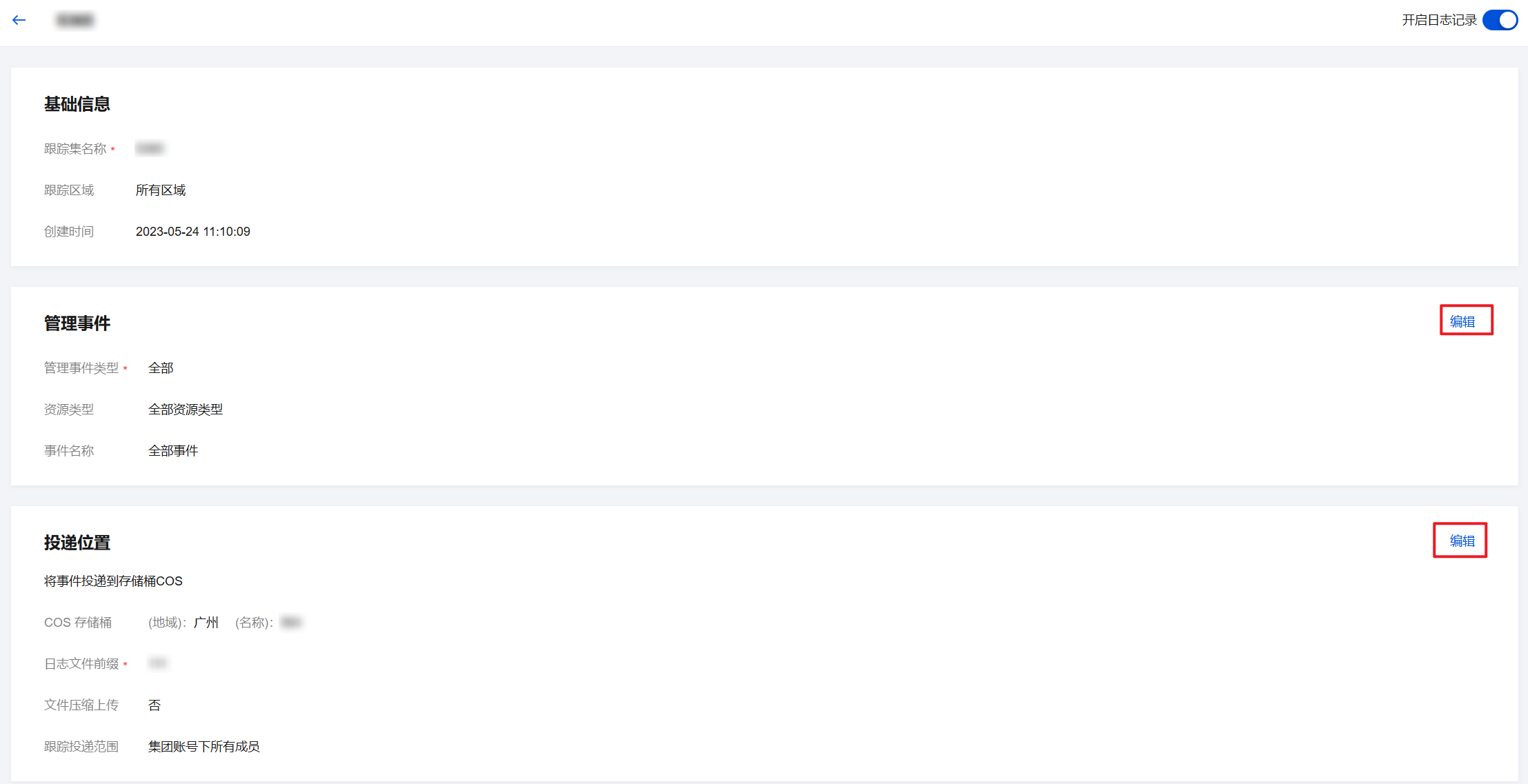Click the 广州 bucket region value
The width and height of the screenshot is (1528, 784).
[206, 623]
